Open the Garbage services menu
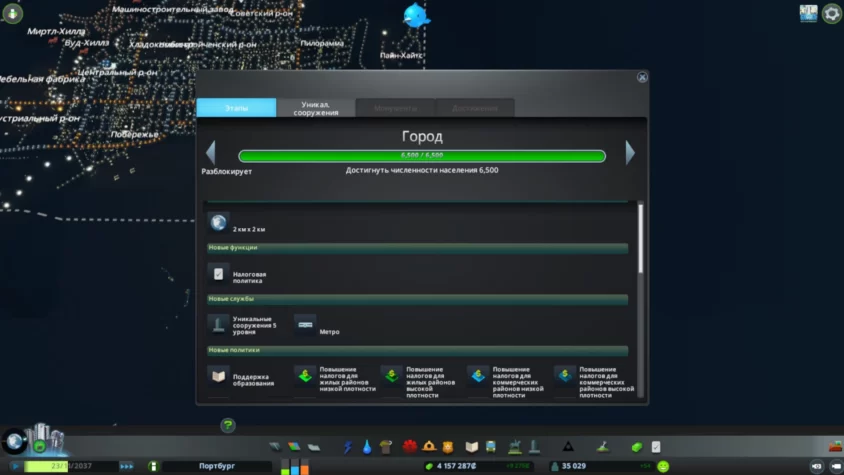Image resolution: width=844 pixels, height=475 pixels. (386, 446)
